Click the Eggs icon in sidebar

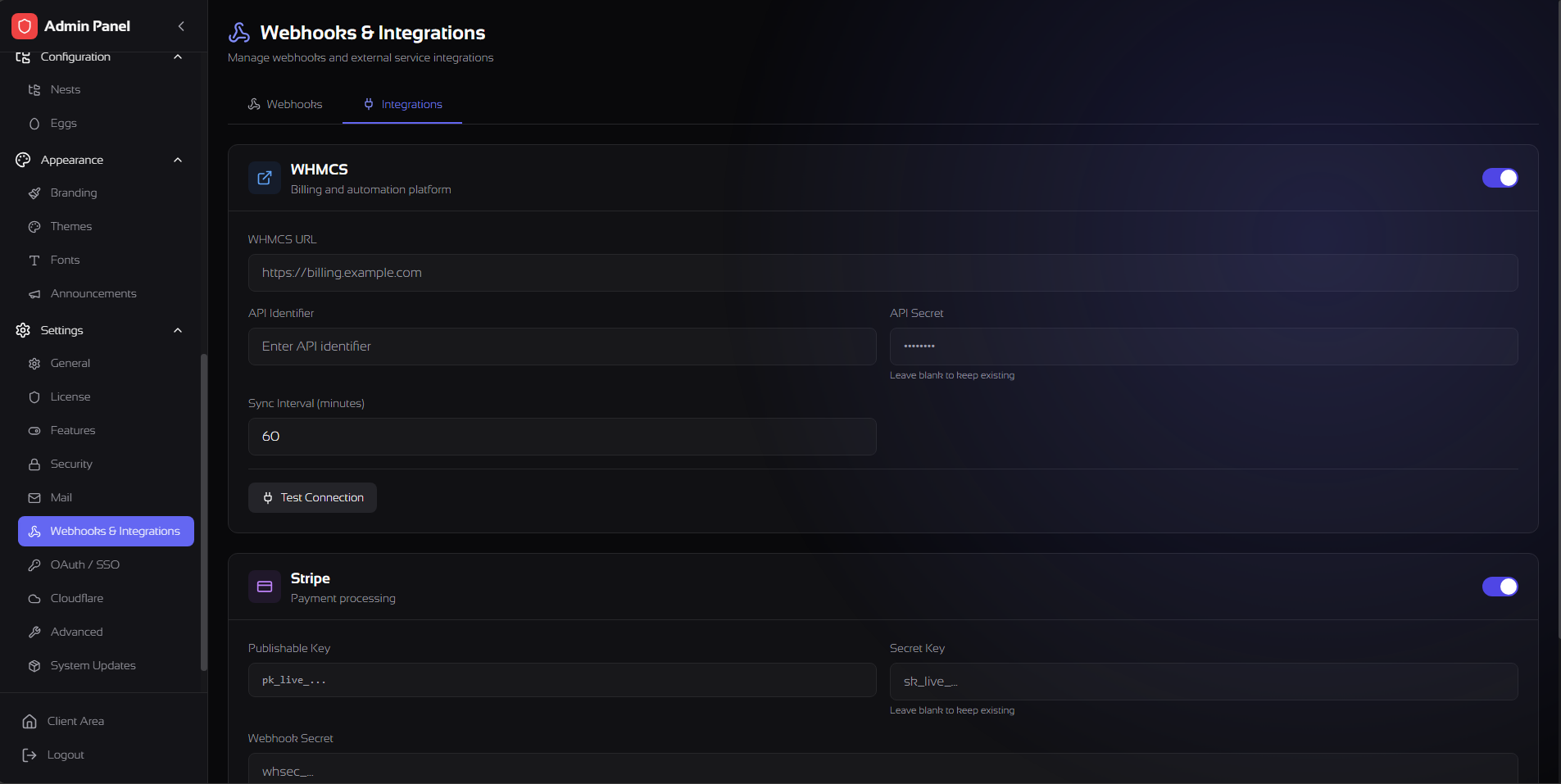[34, 124]
